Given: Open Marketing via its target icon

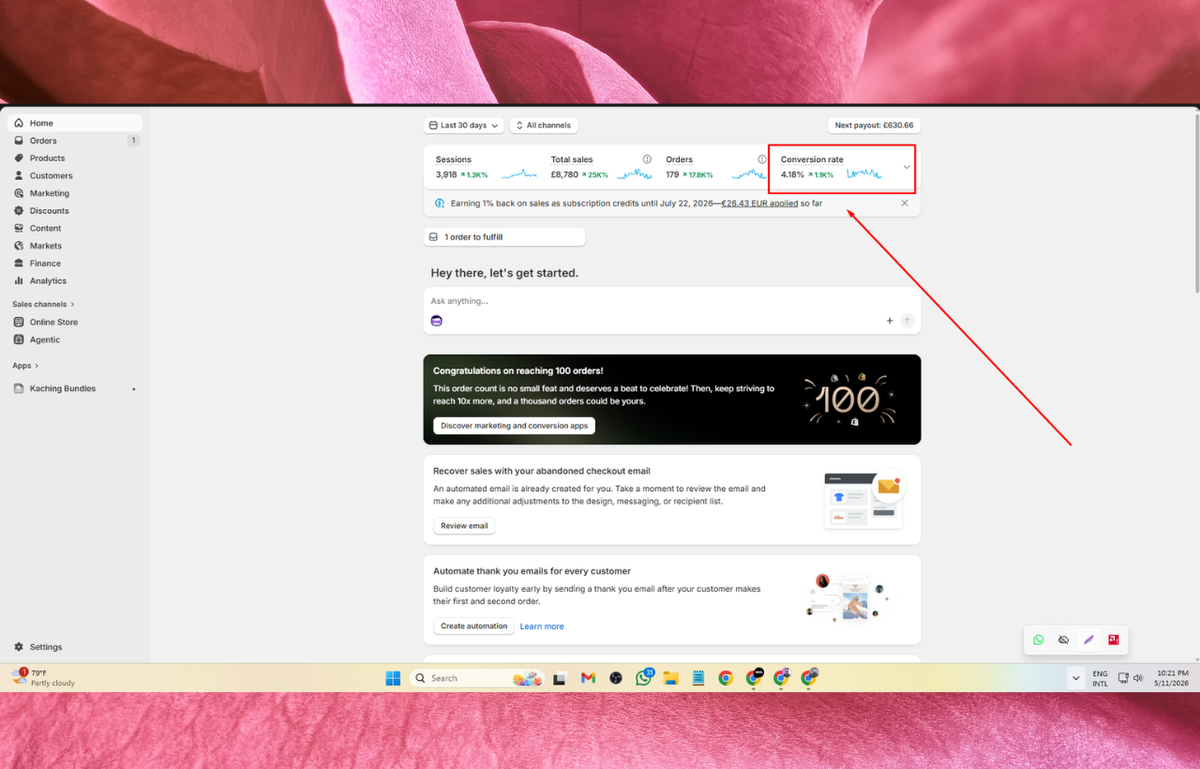Looking at the screenshot, I should [19, 193].
